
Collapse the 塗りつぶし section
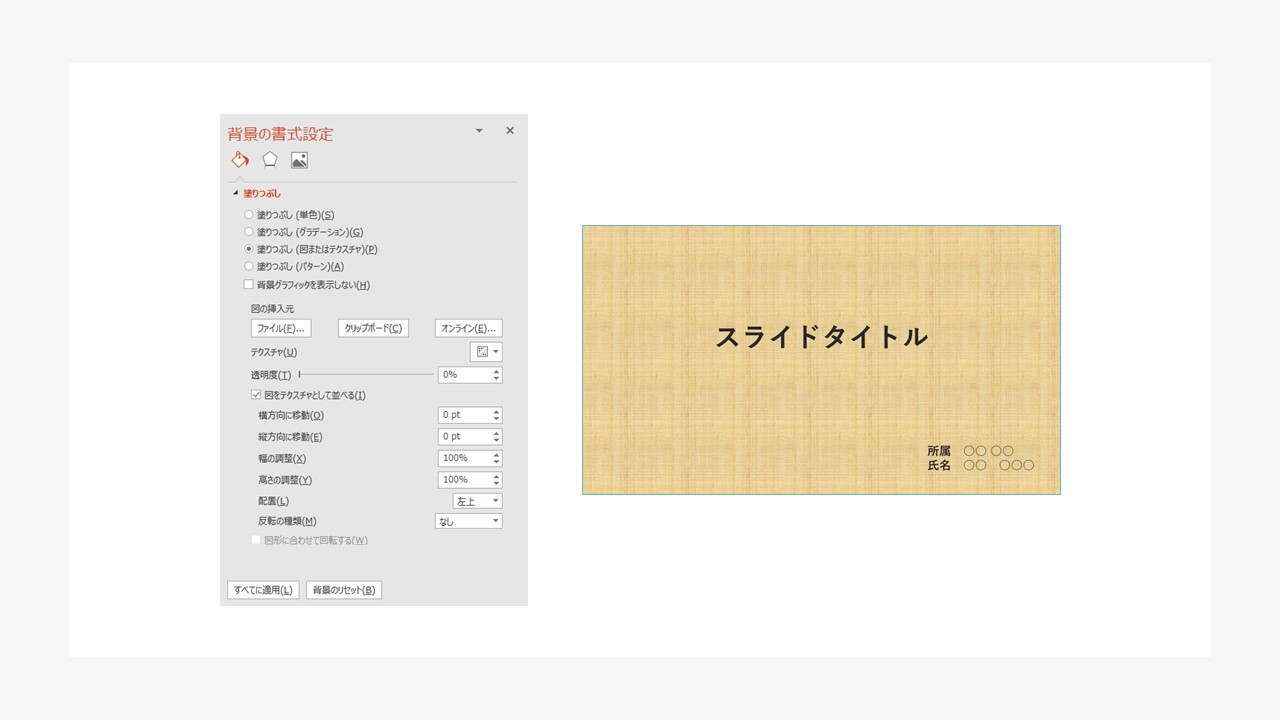click(236, 193)
